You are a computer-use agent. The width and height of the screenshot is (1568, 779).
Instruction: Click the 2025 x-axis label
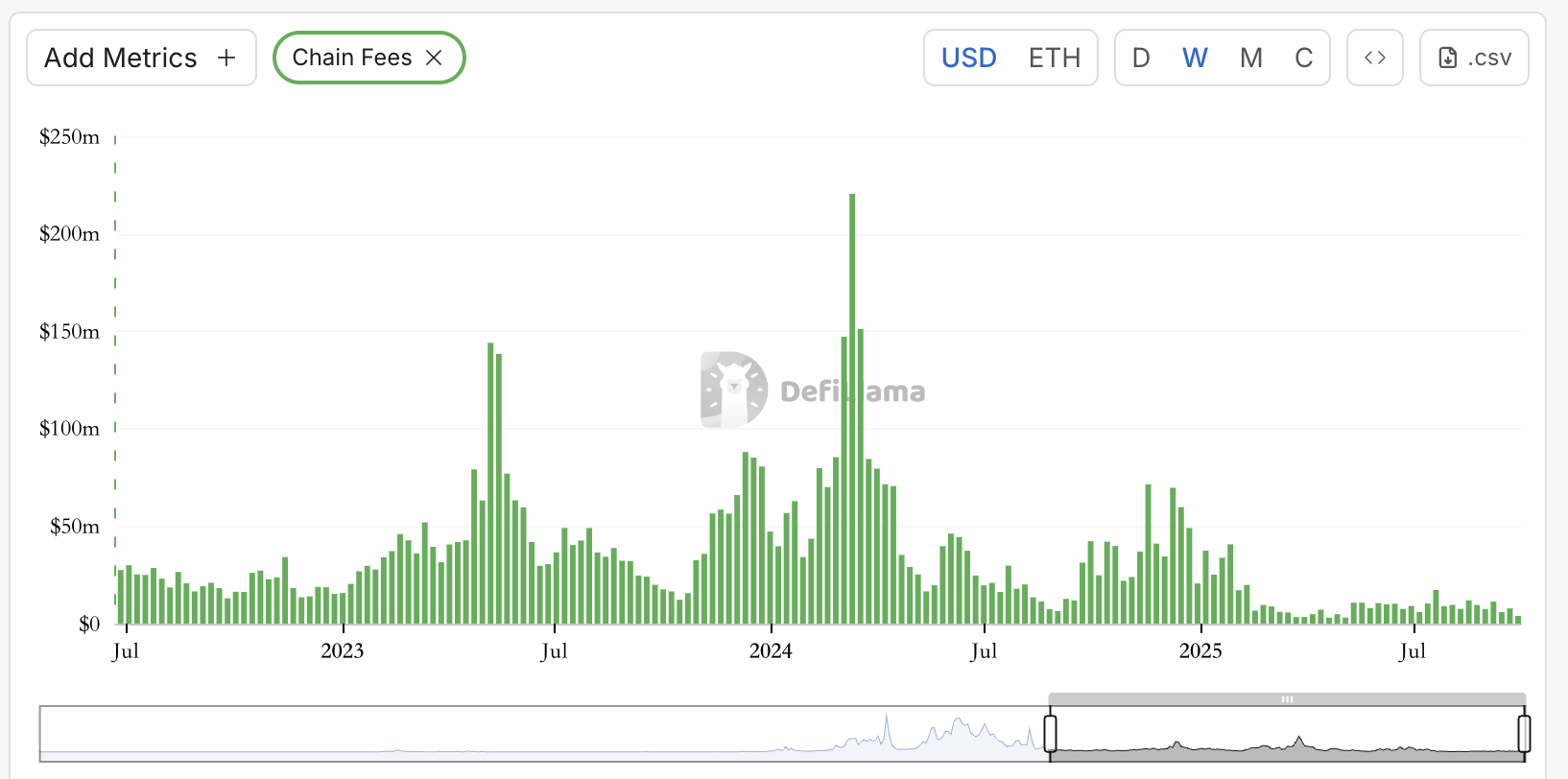pos(1200,651)
